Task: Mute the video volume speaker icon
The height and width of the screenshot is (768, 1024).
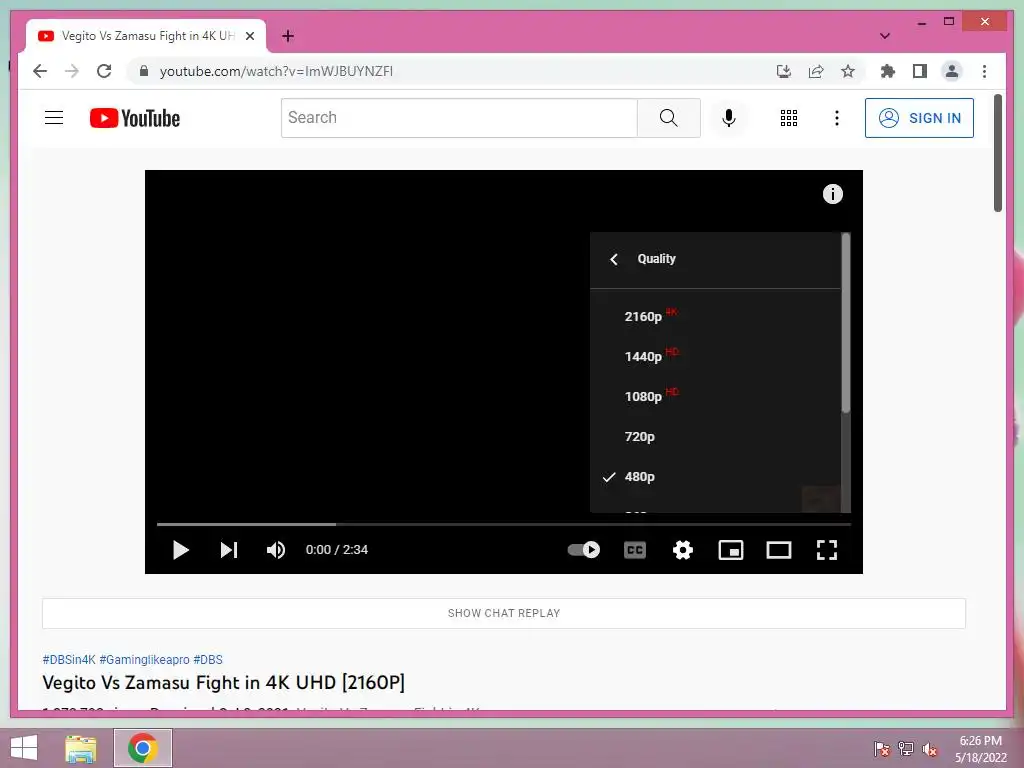Action: (x=276, y=550)
